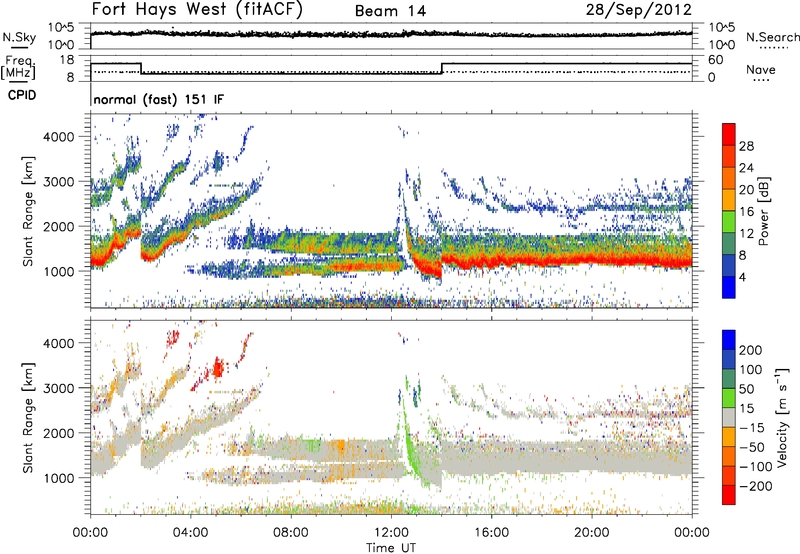This screenshot has width=800, height=554.
Task: Click the red bottom segment of Velocity colorbar
Action: [x=729, y=495]
